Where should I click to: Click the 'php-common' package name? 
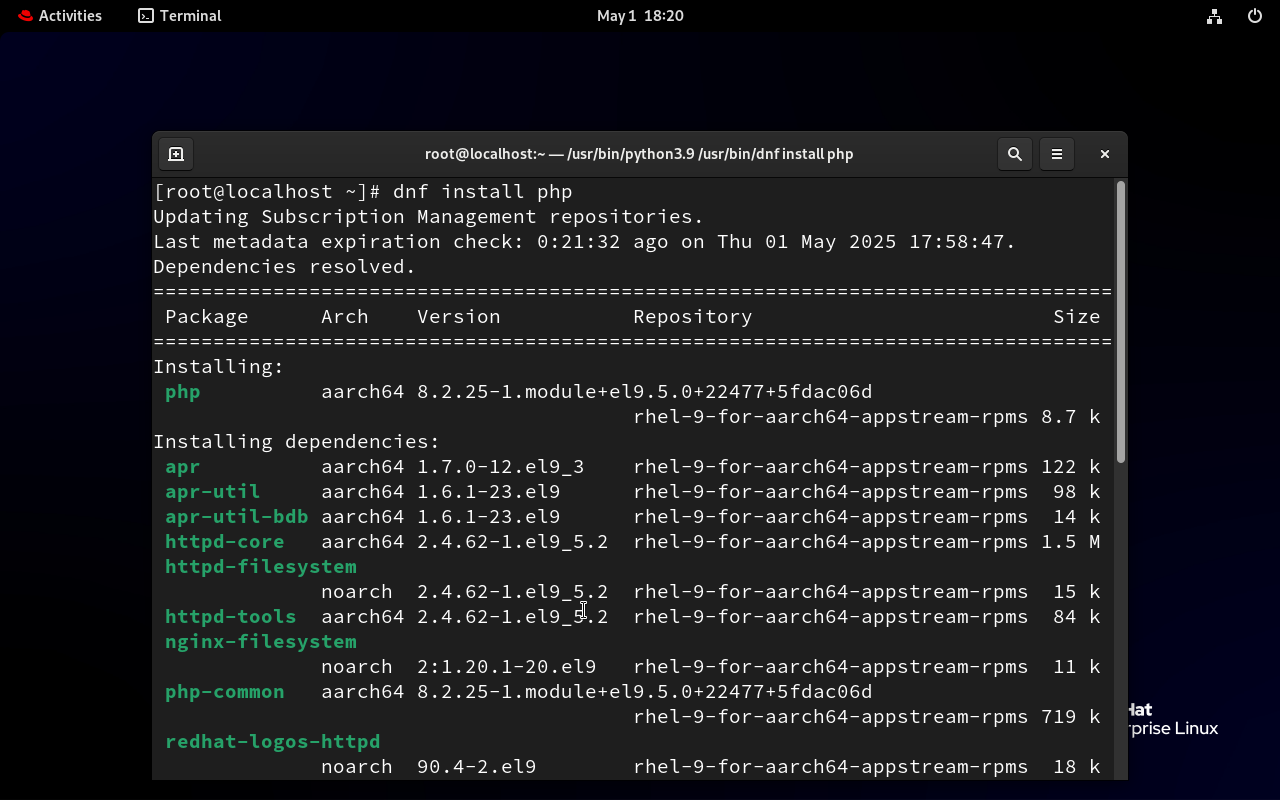pos(225,692)
